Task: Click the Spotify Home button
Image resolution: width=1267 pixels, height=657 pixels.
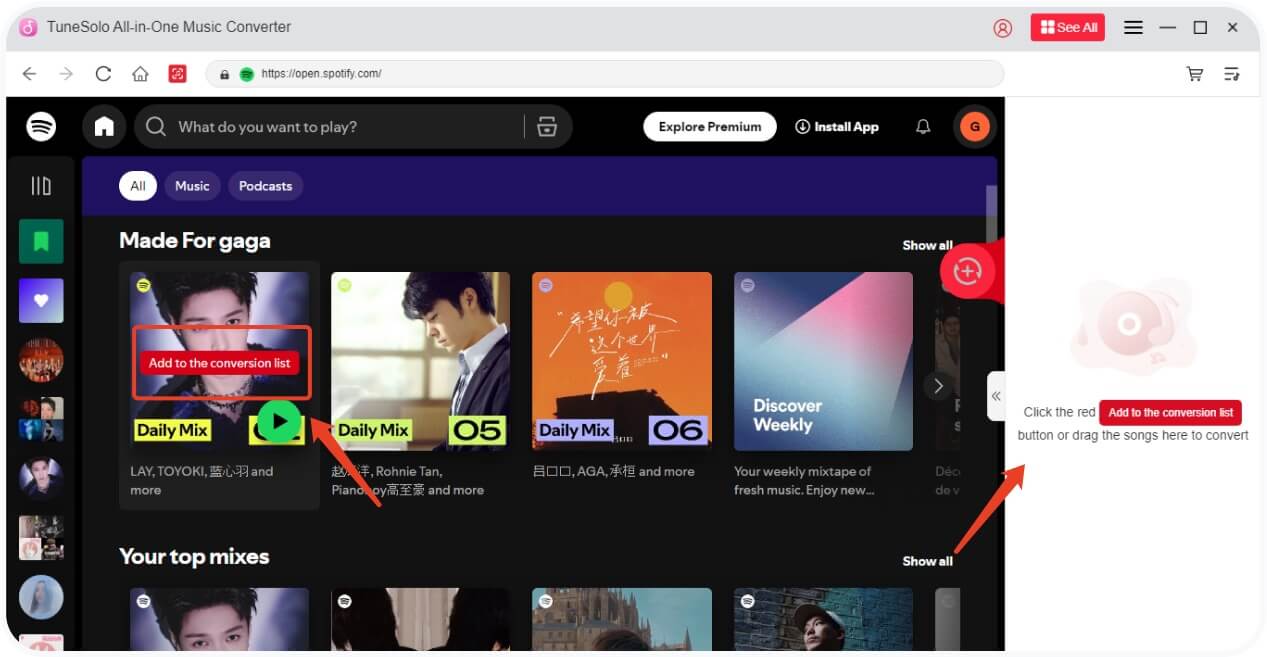Action: point(104,126)
